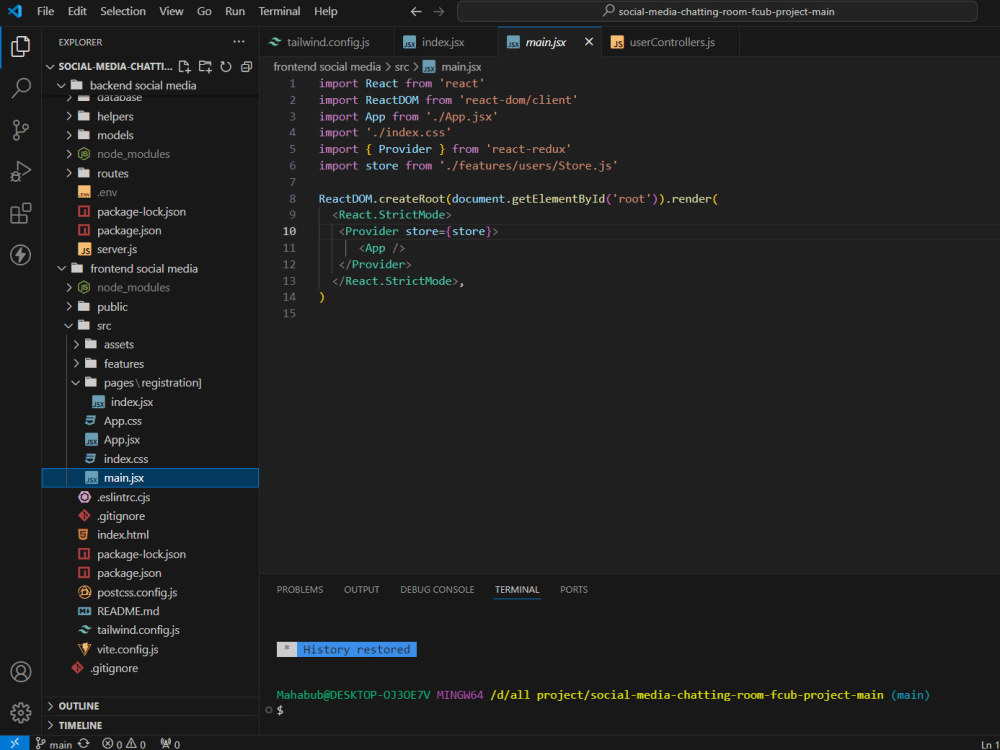Image resolution: width=1000 pixels, height=750 pixels.
Task: Open errors and warnings count in status bar
Action: tap(124, 744)
